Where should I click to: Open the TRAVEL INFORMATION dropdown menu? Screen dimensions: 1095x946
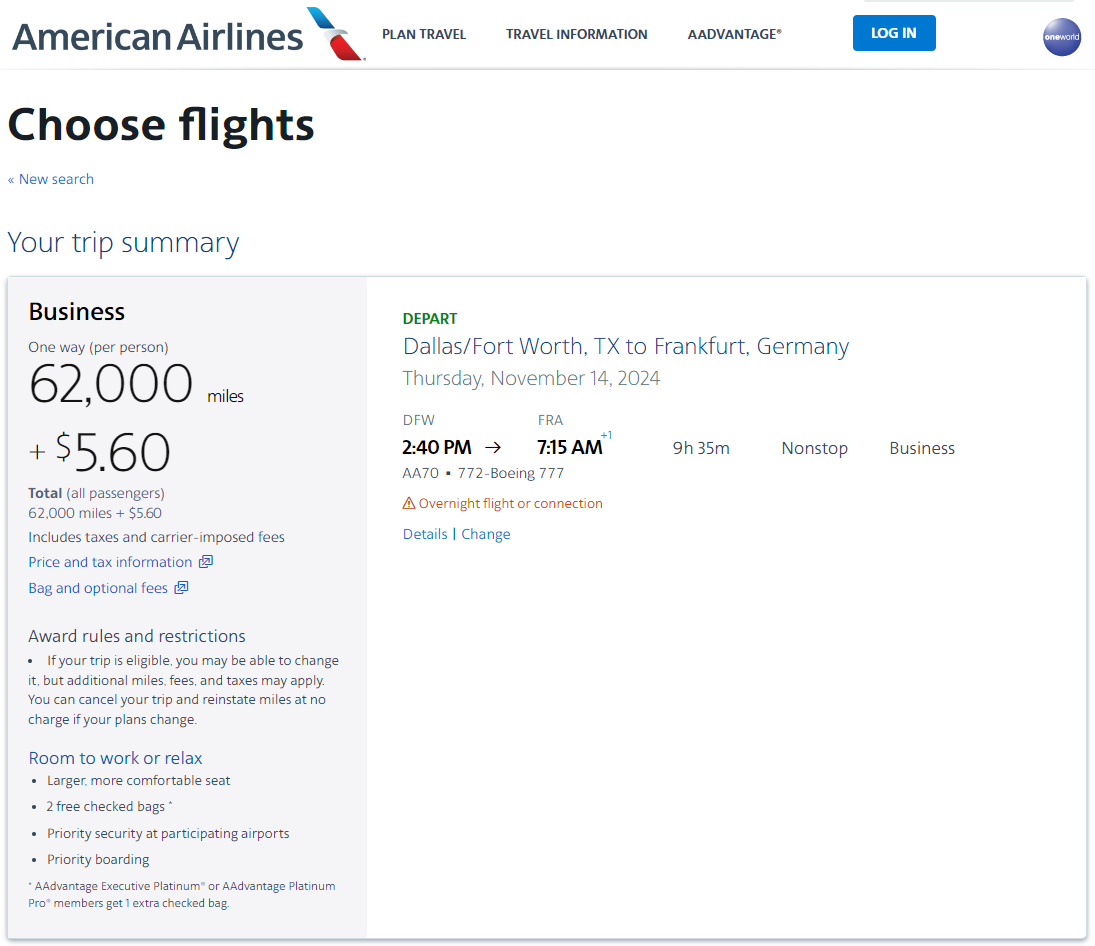tap(577, 34)
